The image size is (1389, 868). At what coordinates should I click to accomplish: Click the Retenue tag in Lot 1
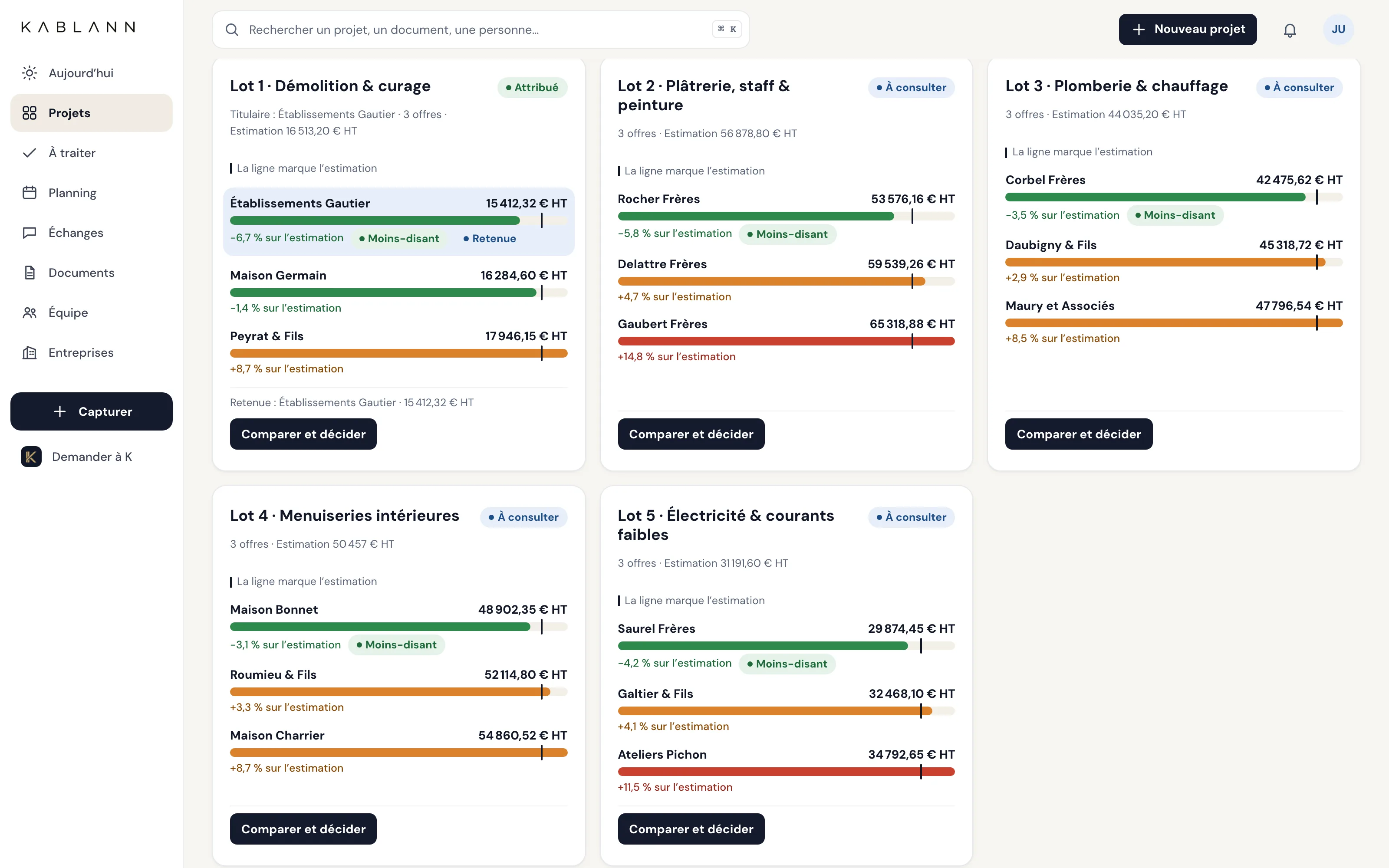[x=490, y=238]
